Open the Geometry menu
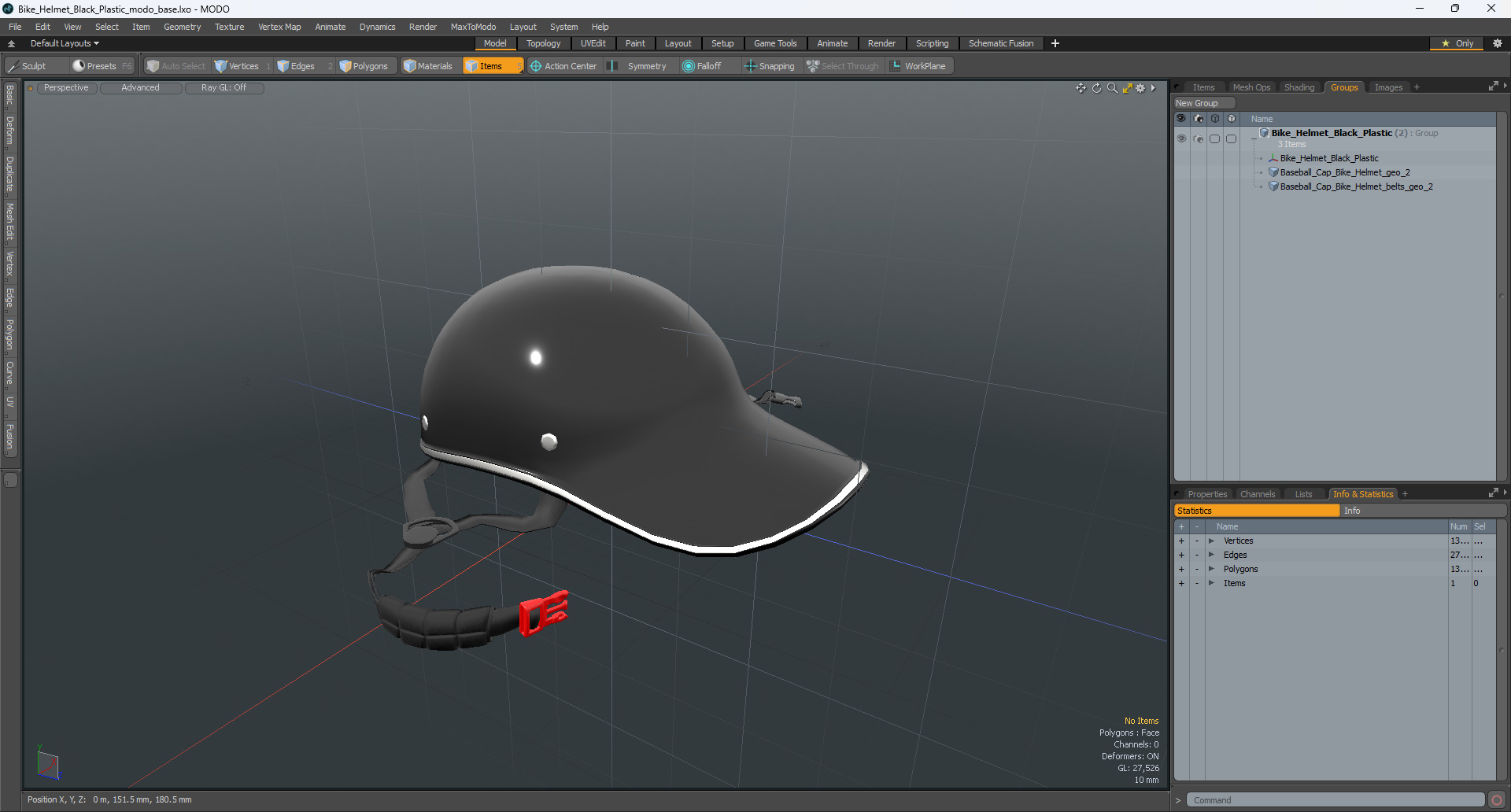 click(x=182, y=27)
